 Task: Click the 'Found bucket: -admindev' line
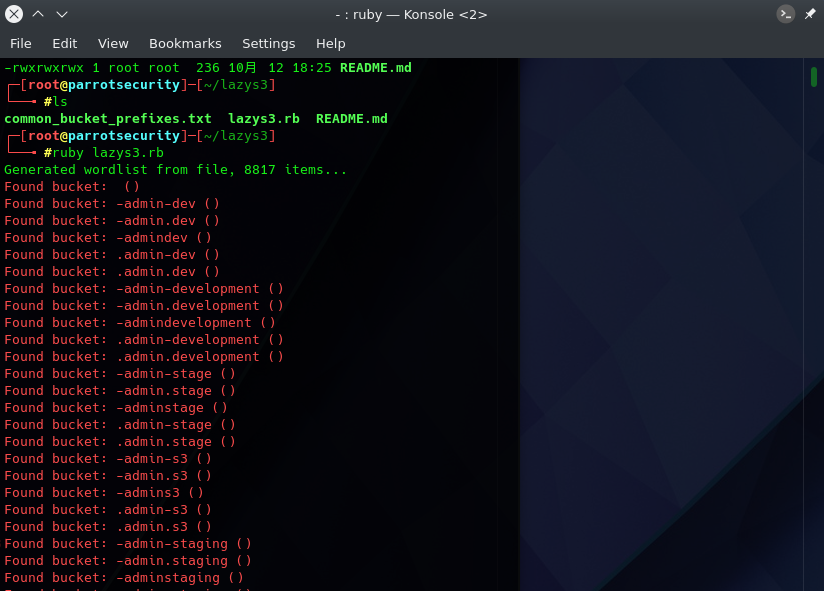[108, 237]
